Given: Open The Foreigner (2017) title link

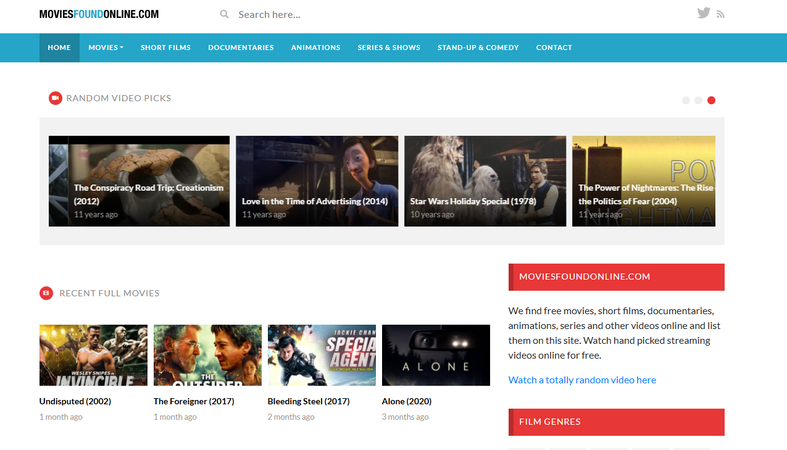Looking at the screenshot, I should pos(194,401).
